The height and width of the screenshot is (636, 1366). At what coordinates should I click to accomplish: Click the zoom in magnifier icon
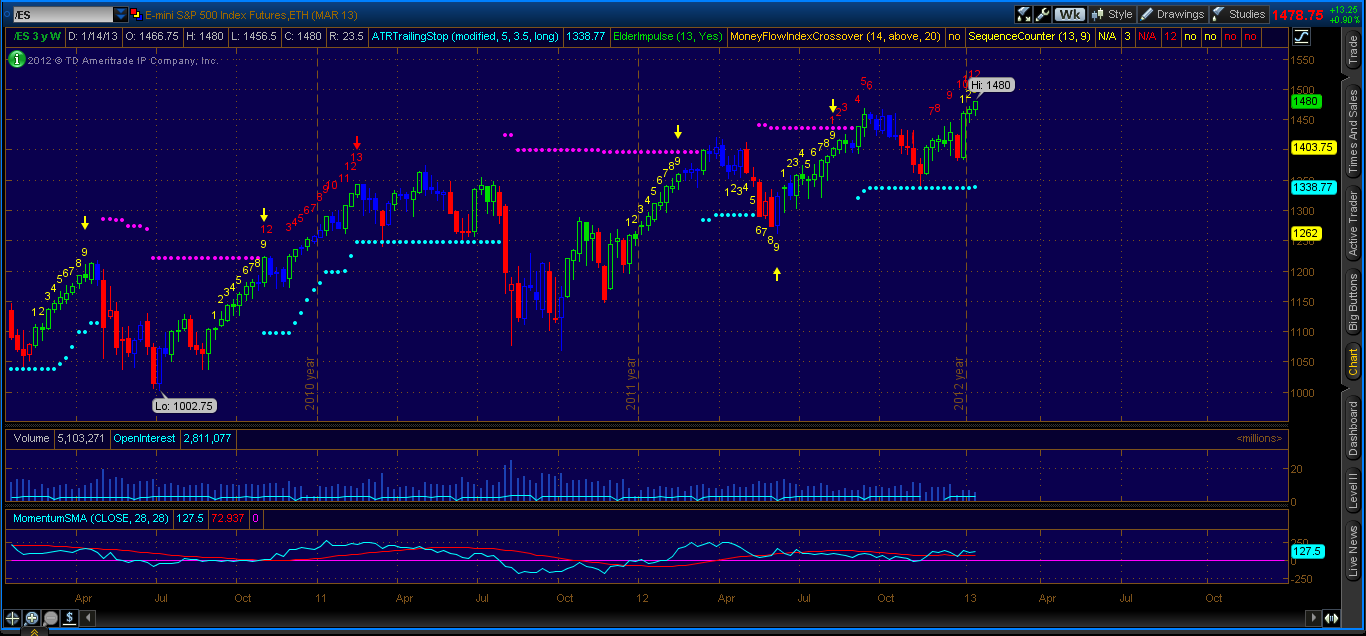(x=32, y=618)
